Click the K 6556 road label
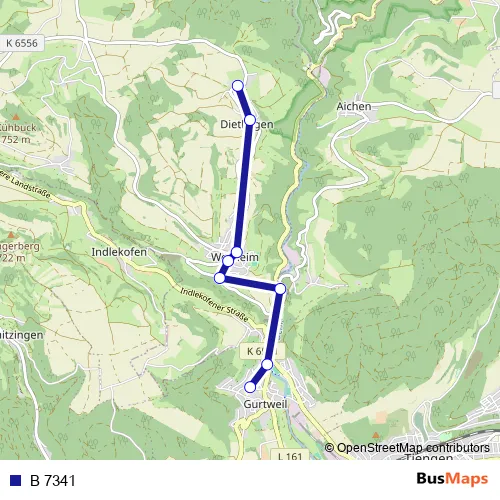This screenshot has width=500, height=500. pos(22,43)
